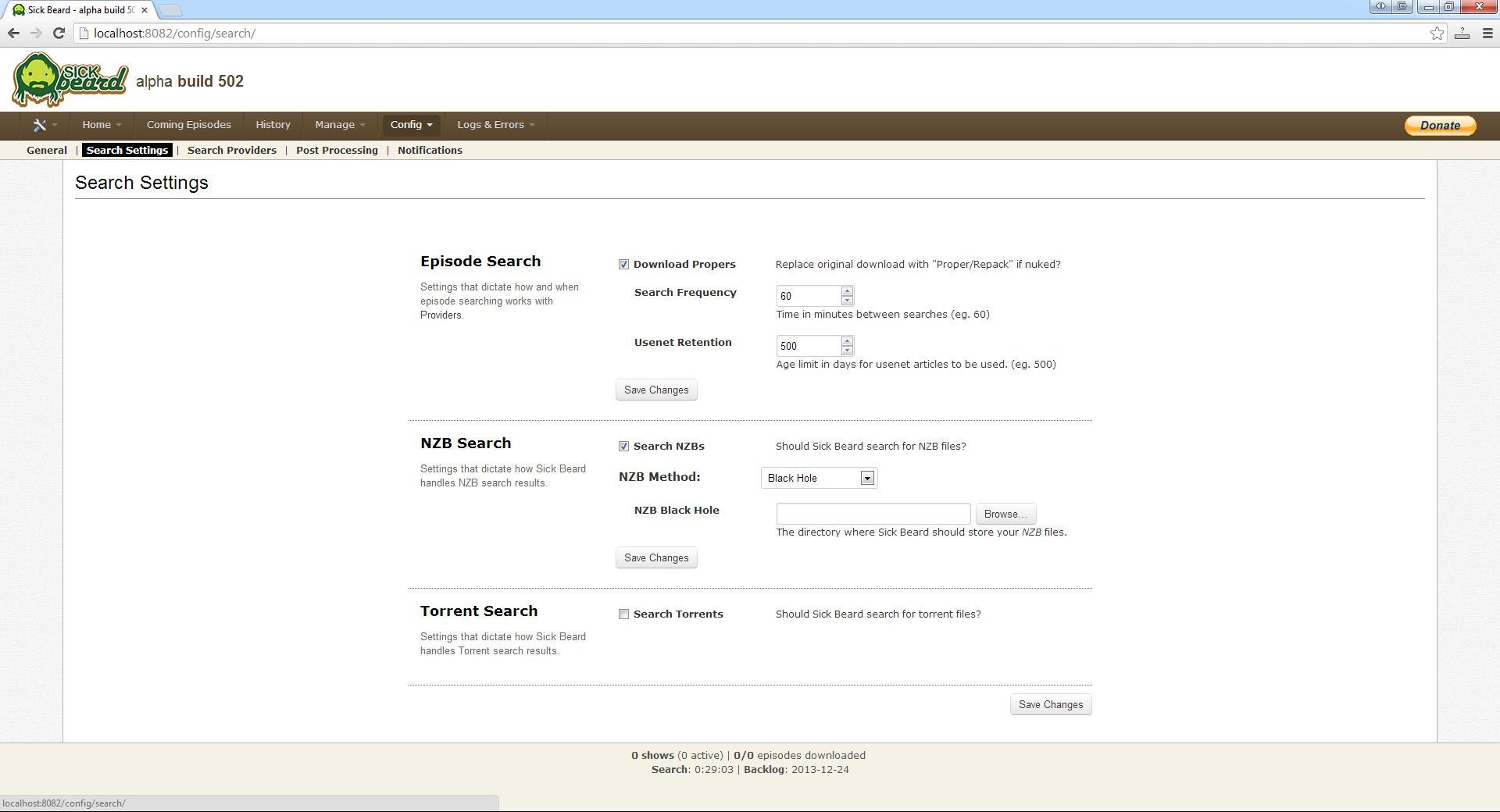Increase Usenet Retention with up arrow
The width and height of the screenshot is (1500, 812).
coord(847,341)
